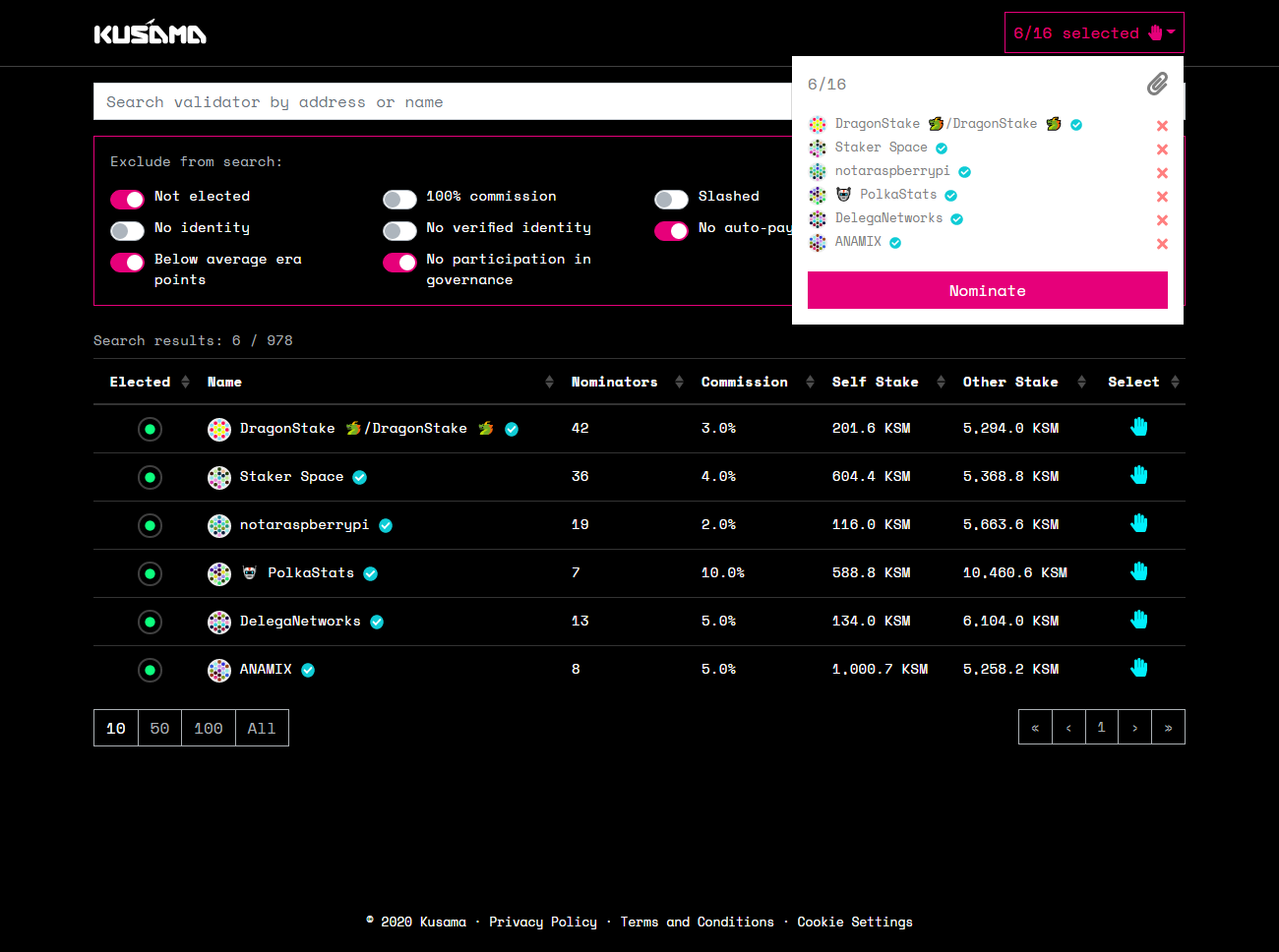The height and width of the screenshot is (952, 1279).
Task: Go to next page of results
Action: (x=1134, y=727)
